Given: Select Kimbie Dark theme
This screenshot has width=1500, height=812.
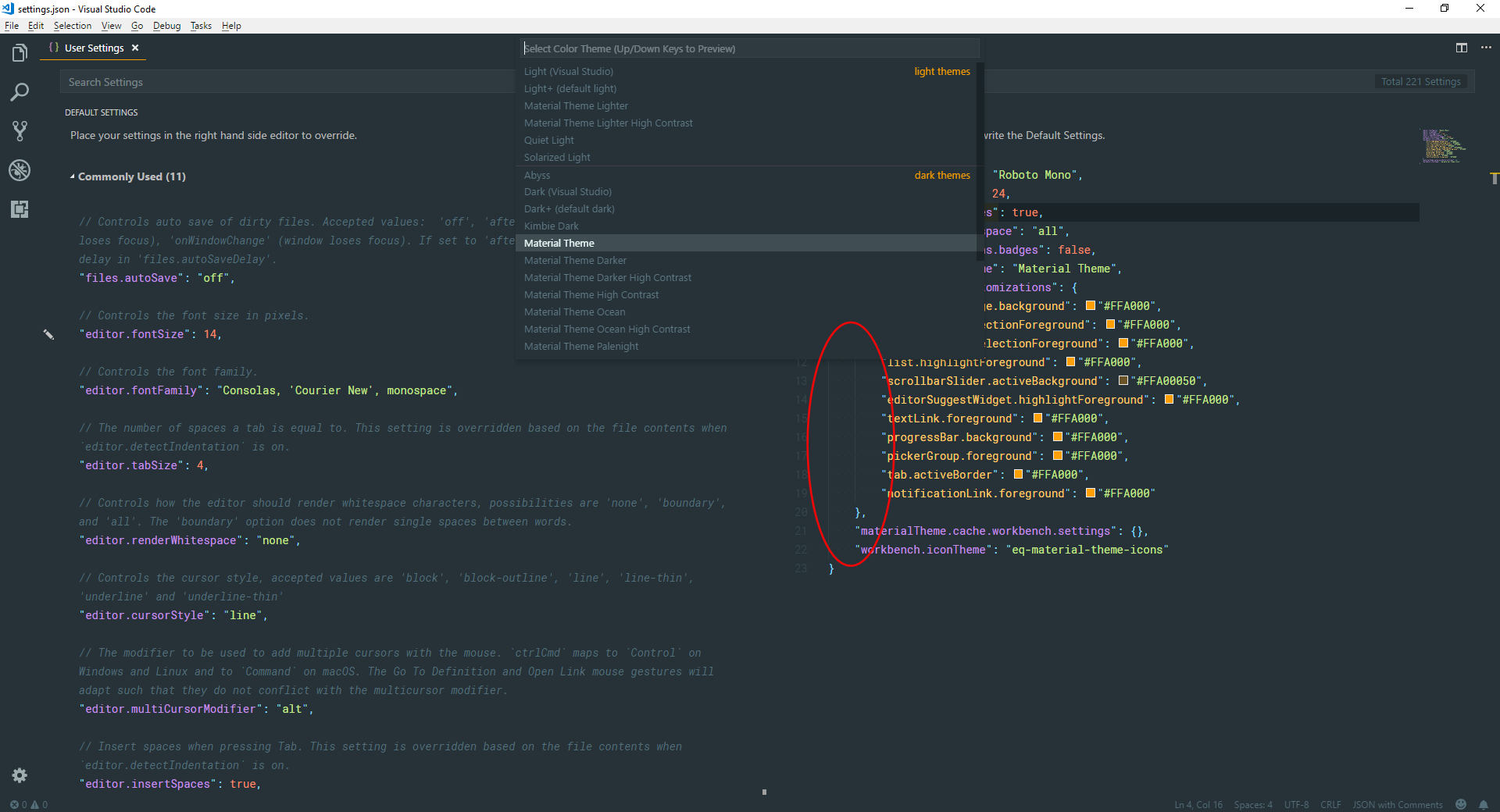Looking at the screenshot, I should click(746, 226).
